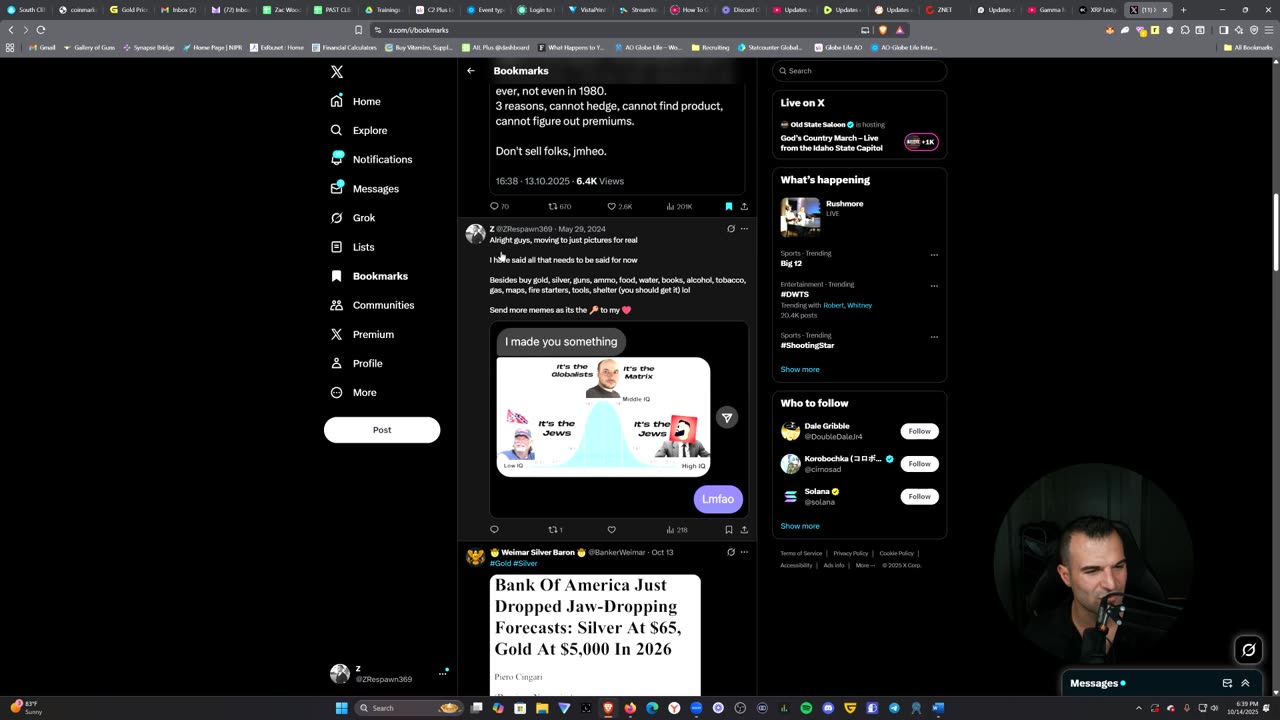The height and width of the screenshot is (720, 1280).
Task: Go back using Bookmarks back arrow
Action: point(471,71)
